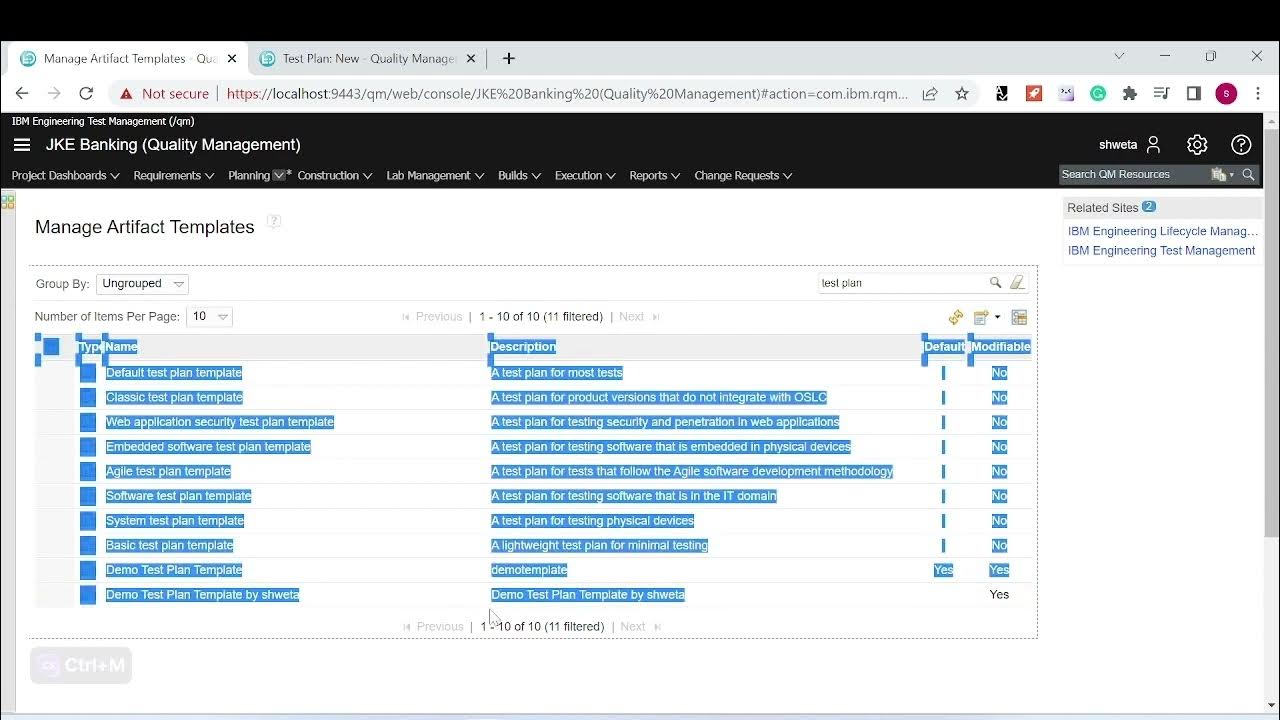This screenshot has height=720, width=1280.
Task: Open Default test plan template
Action: coord(174,373)
